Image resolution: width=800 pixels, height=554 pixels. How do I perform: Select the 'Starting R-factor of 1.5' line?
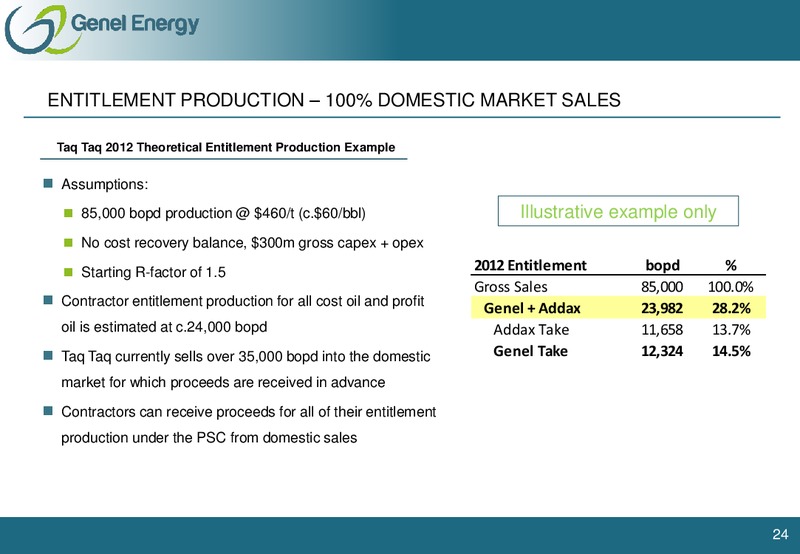point(153,272)
